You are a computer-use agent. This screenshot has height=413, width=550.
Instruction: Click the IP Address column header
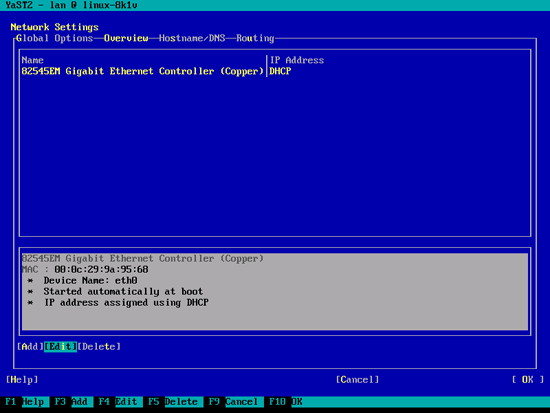297,60
